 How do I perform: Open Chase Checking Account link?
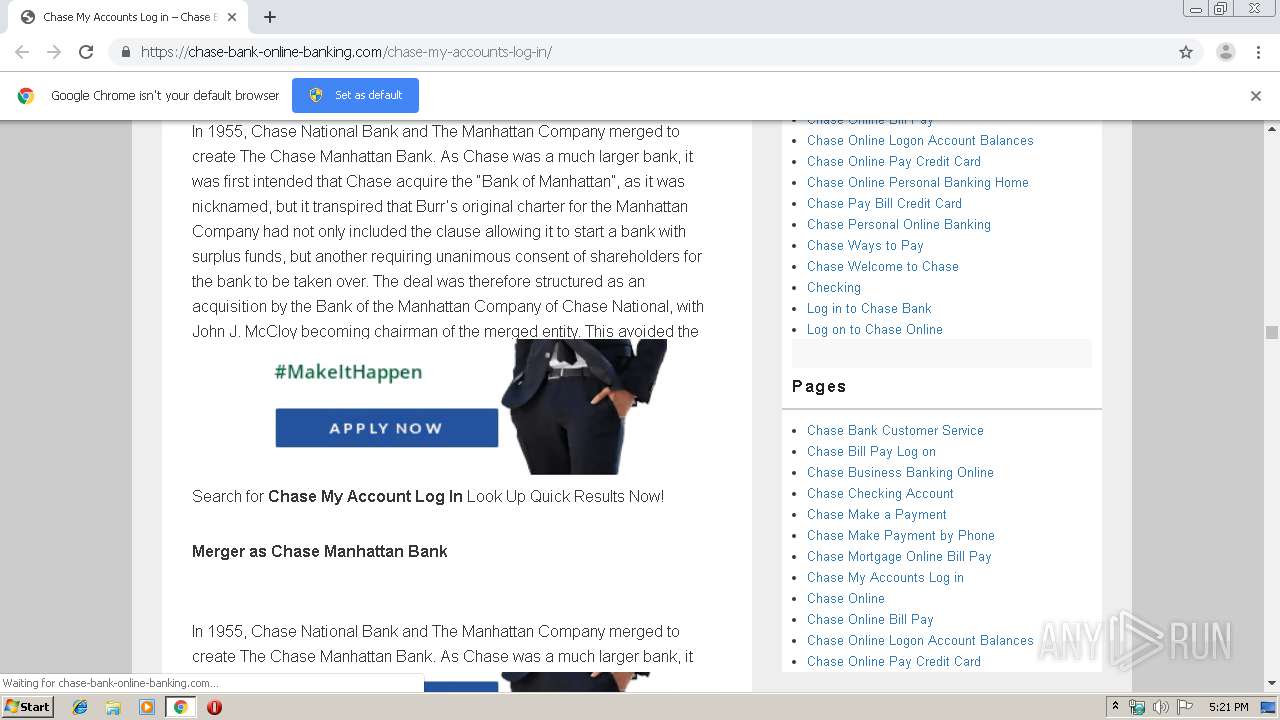[880, 493]
